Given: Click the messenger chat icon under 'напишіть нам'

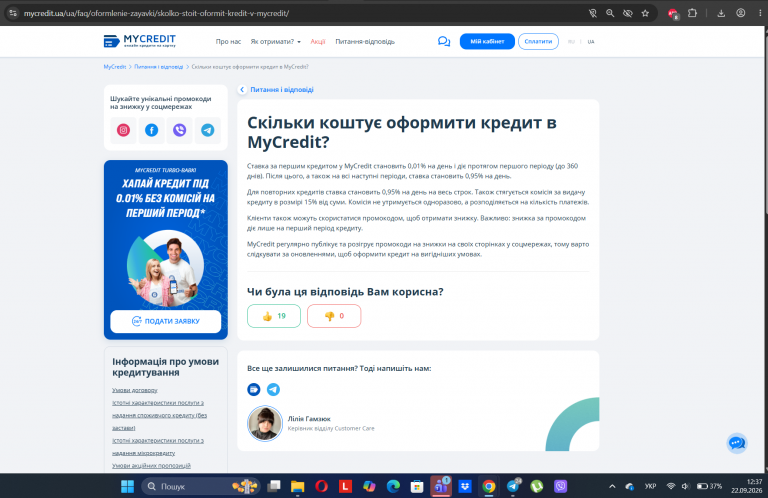Looking at the screenshot, I should [254, 389].
